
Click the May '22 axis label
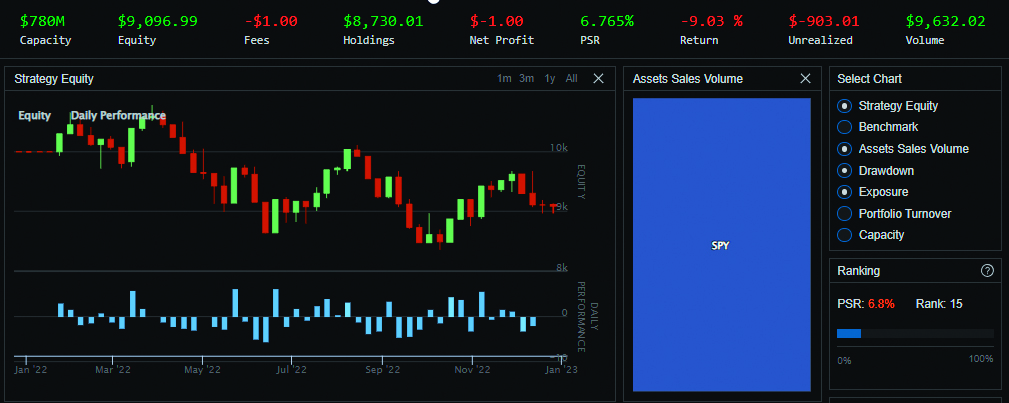203,370
